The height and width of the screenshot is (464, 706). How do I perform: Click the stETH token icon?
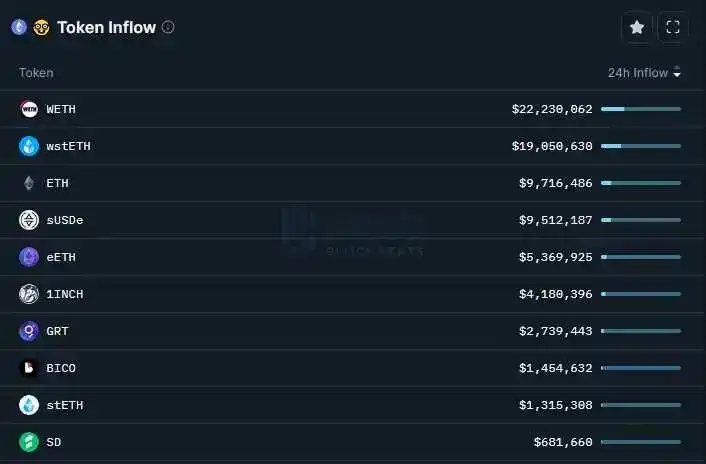(x=29, y=405)
